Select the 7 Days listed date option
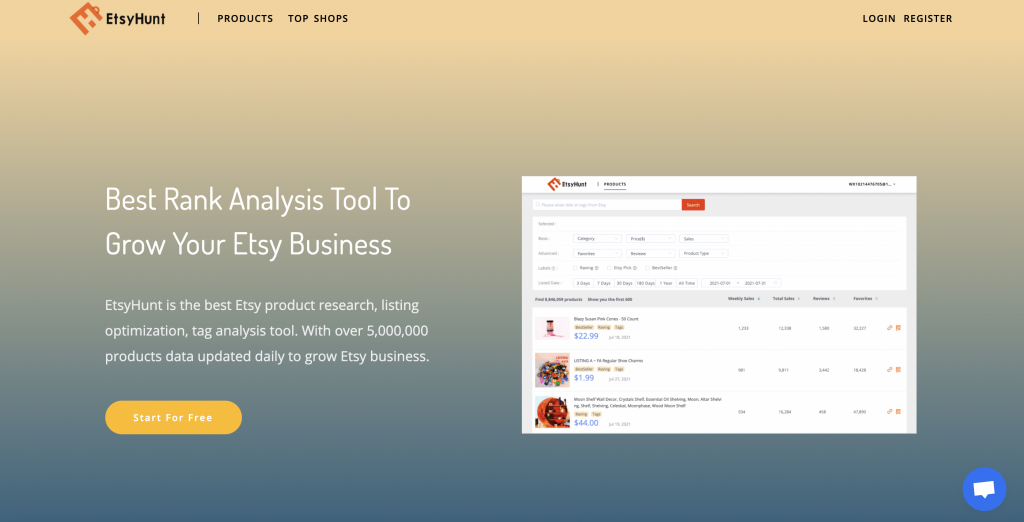Screen dimensions: 1024x522 604,283
